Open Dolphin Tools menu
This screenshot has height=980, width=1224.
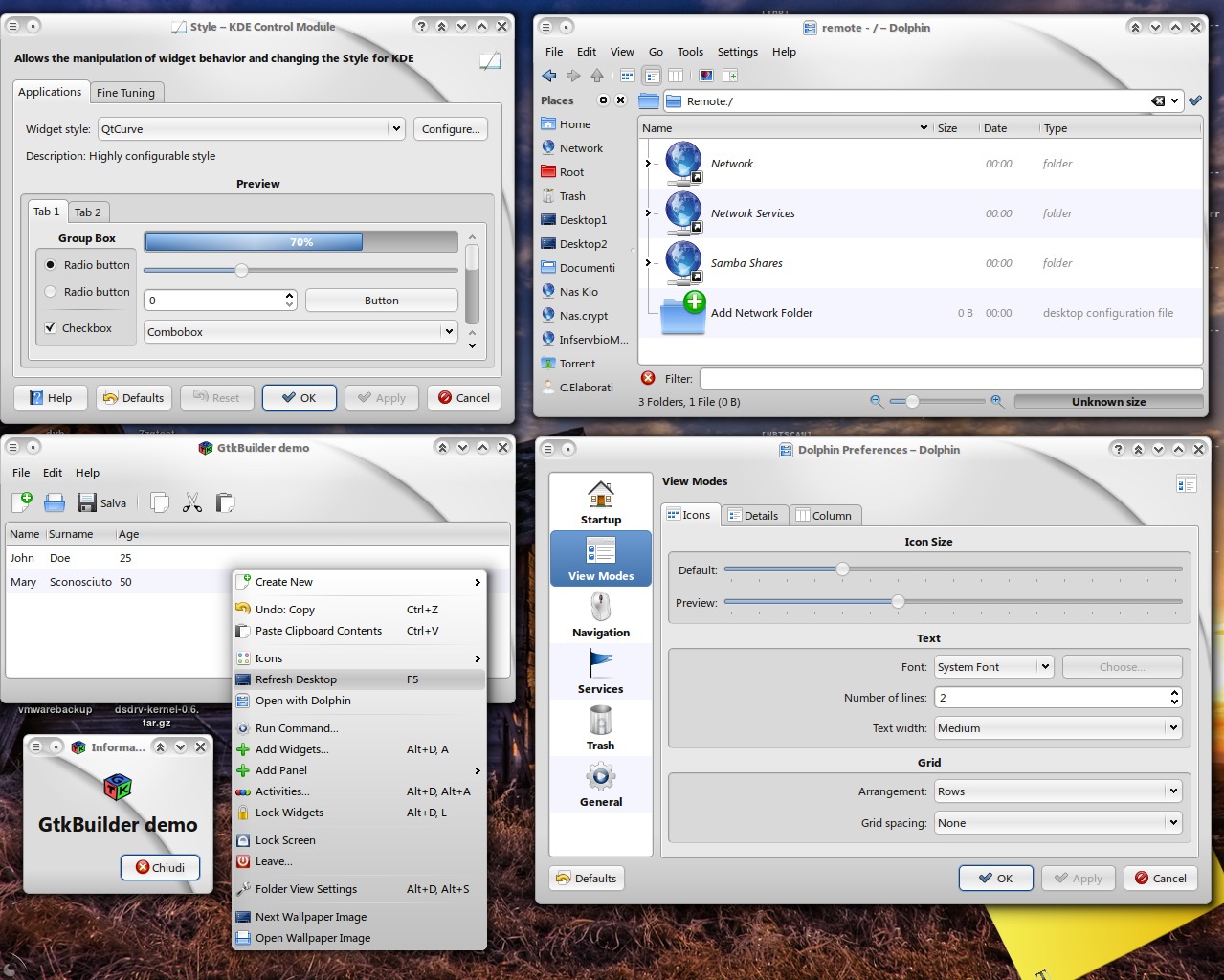[690, 52]
